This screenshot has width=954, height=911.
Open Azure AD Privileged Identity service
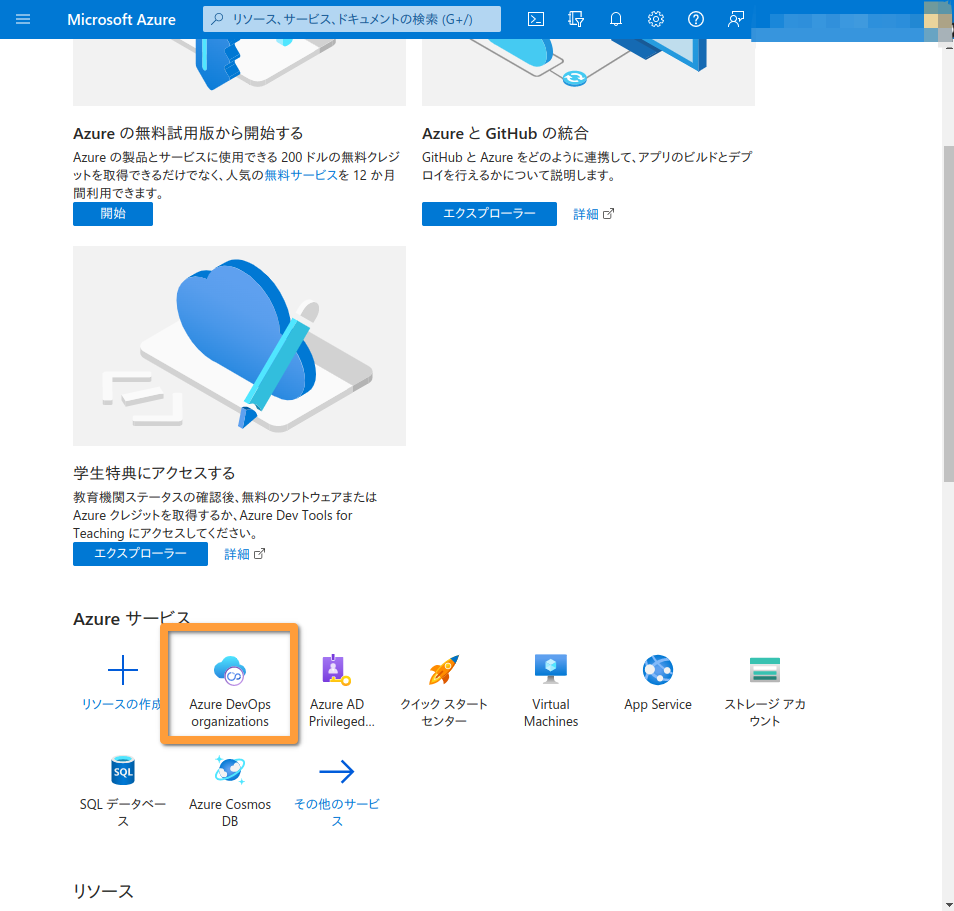pyautogui.click(x=336, y=685)
